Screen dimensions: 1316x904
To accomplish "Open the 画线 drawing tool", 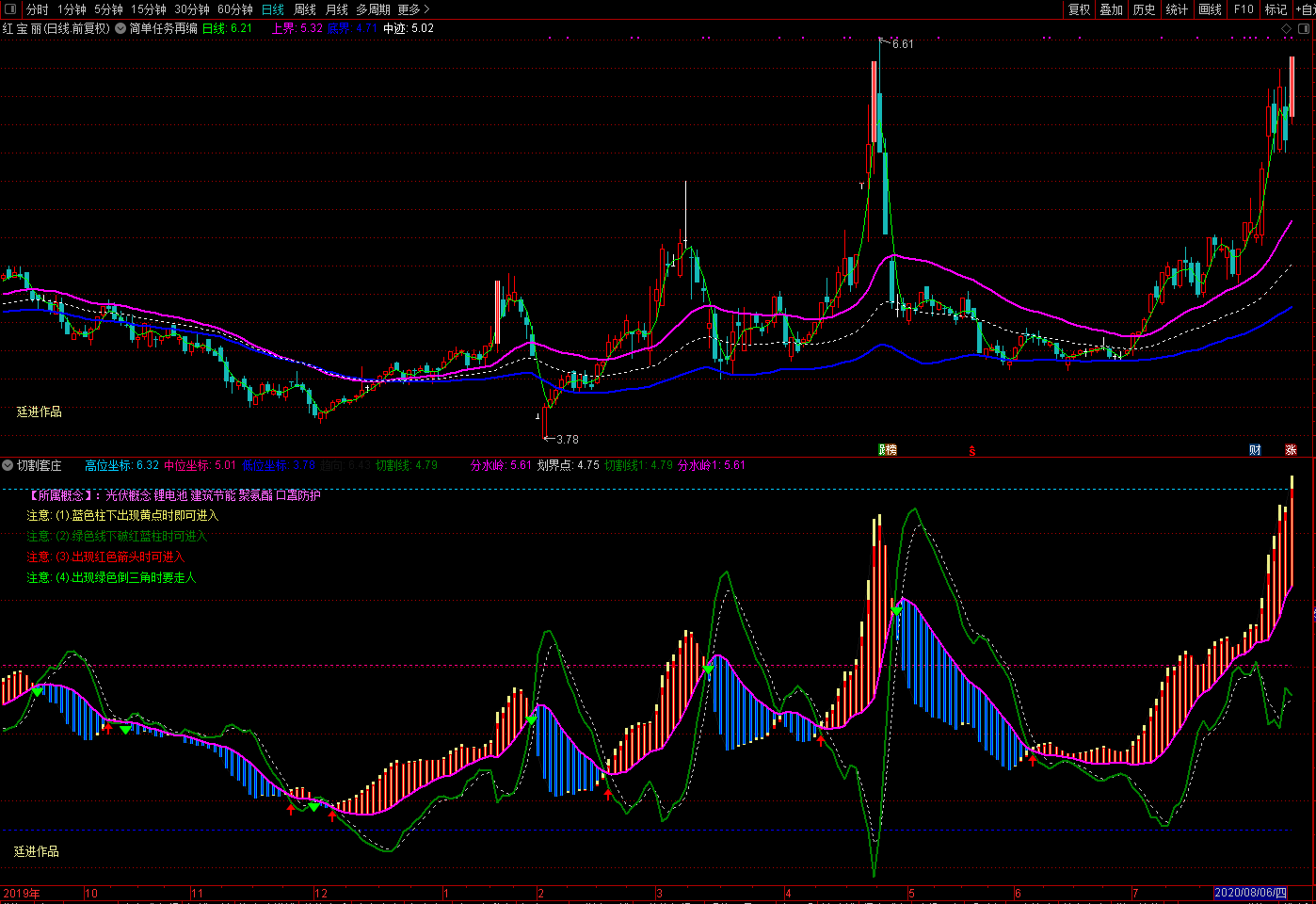I will [1210, 9].
